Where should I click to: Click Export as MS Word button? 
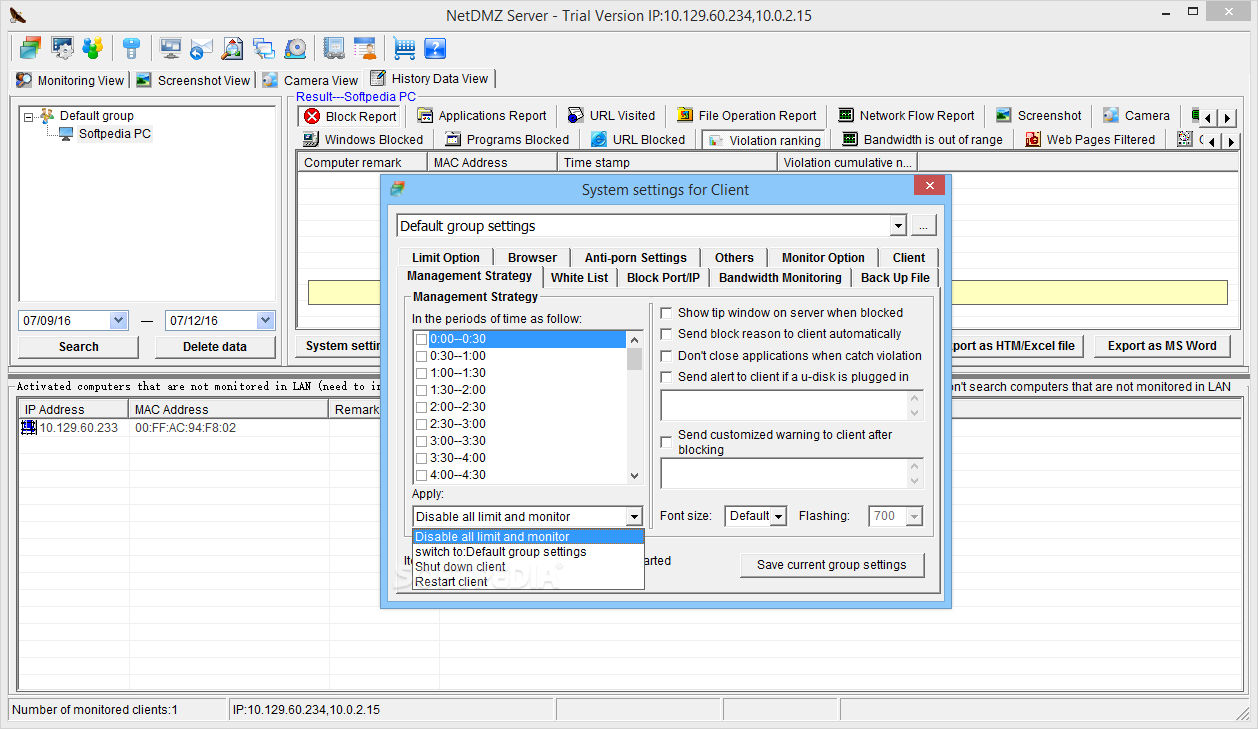click(1162, 346)
